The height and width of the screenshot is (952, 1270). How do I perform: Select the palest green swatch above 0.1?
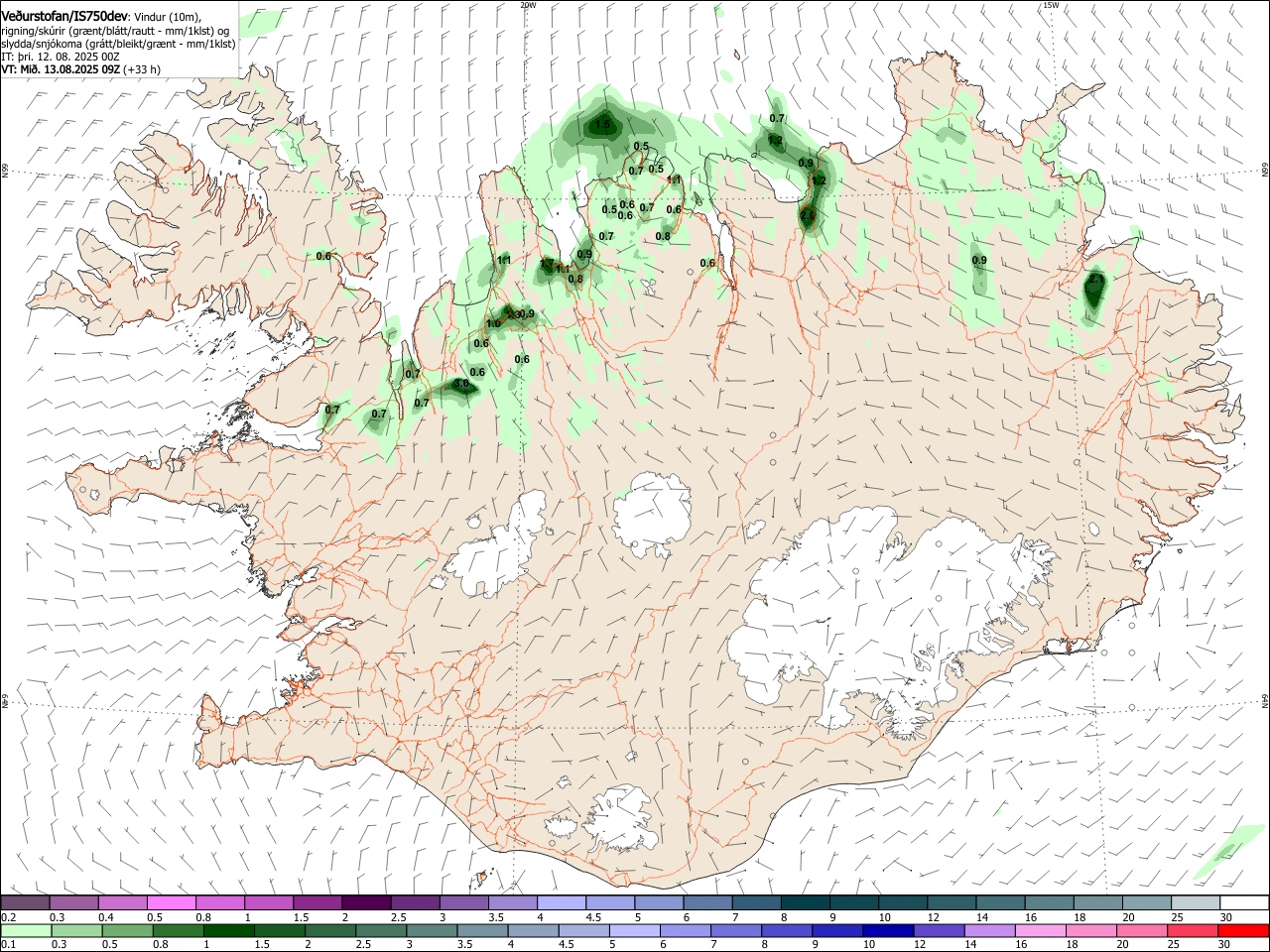pyautogui.click(x=26, y=930)
